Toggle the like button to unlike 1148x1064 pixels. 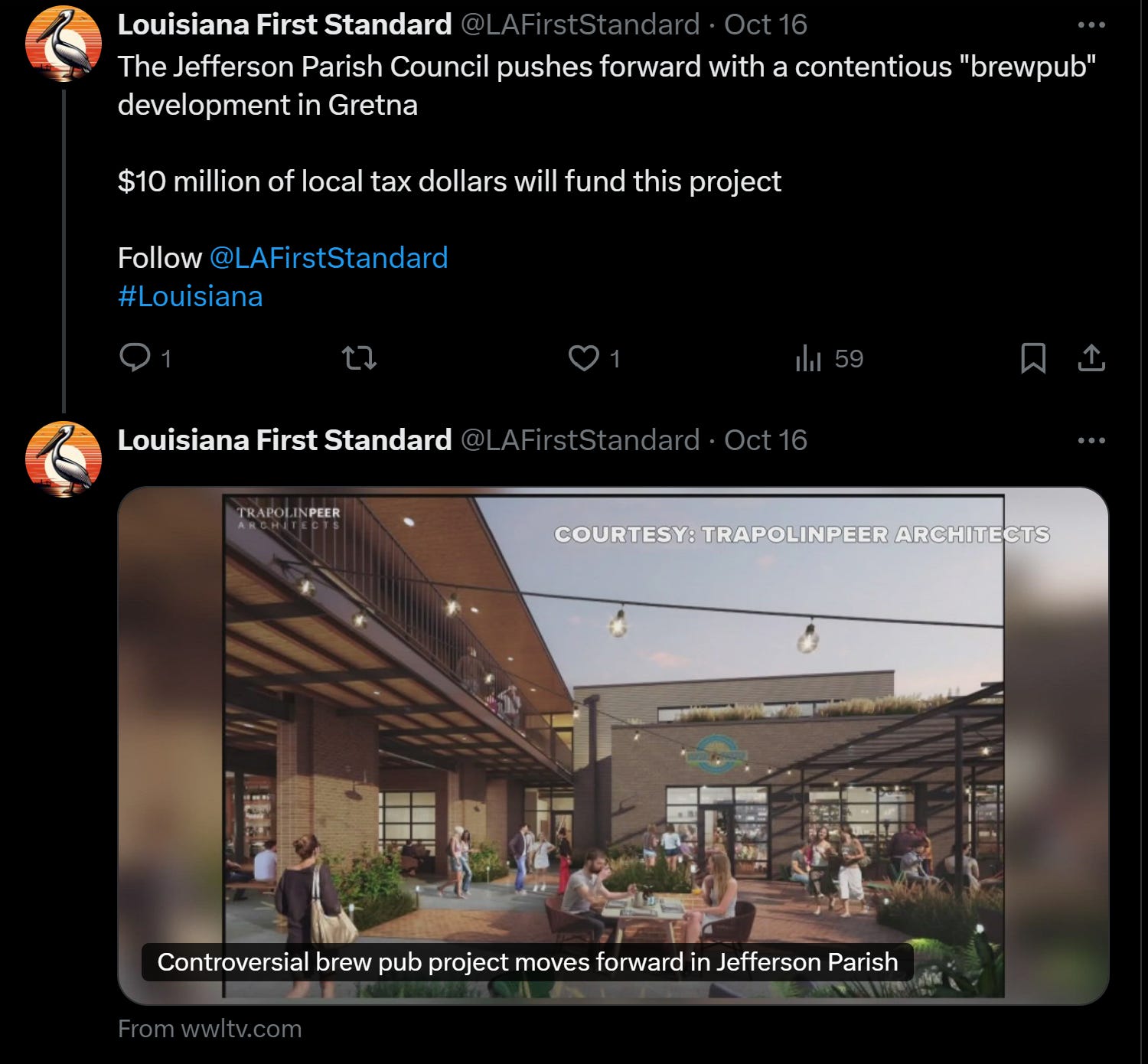point(585,358)
